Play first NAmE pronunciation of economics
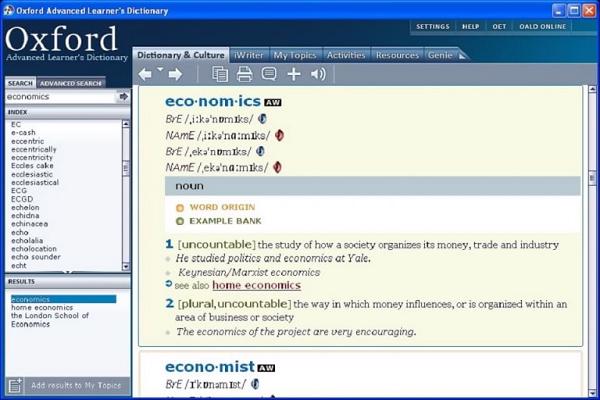 click(x=279, y=135)
